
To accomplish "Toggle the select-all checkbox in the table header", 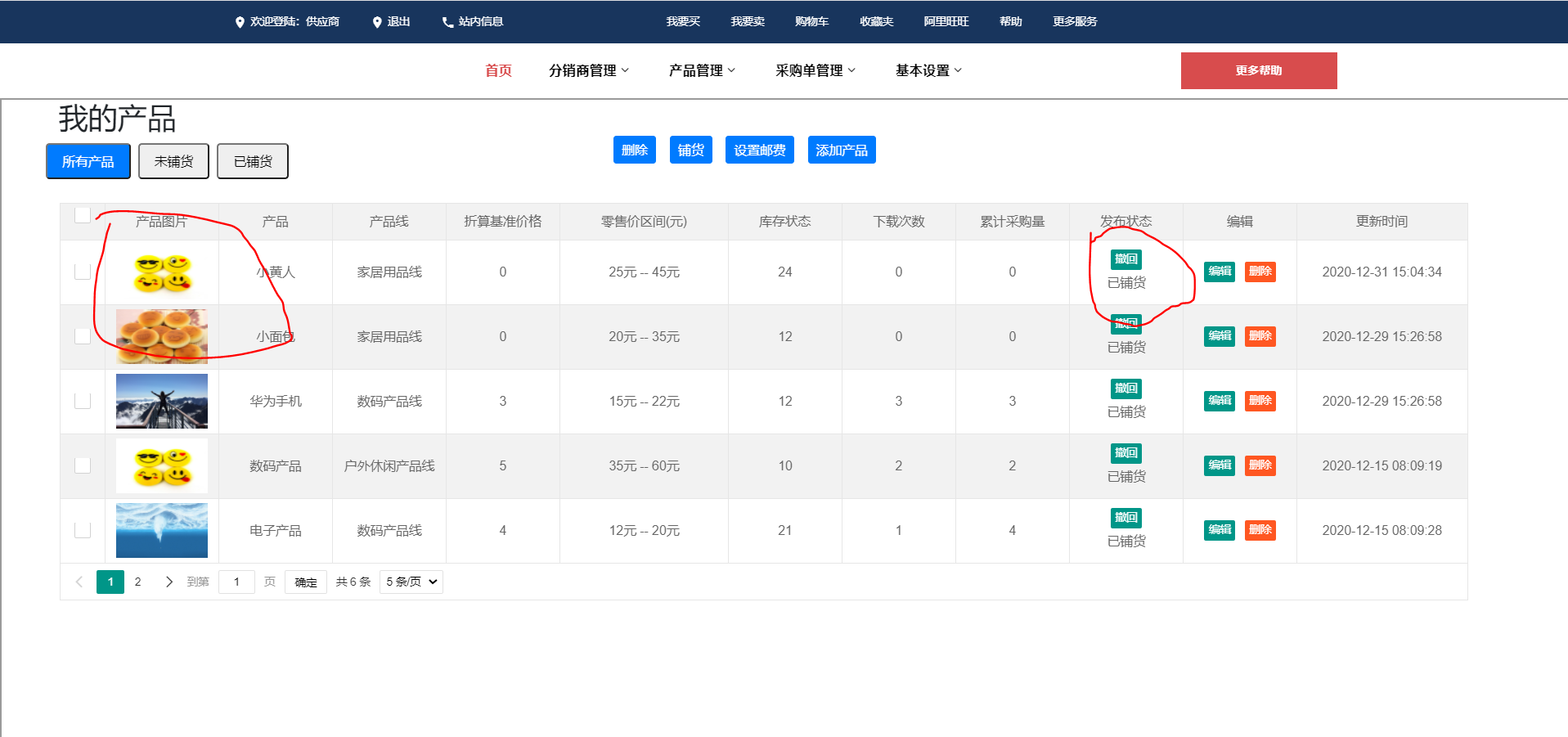I will tap(82, 213).
